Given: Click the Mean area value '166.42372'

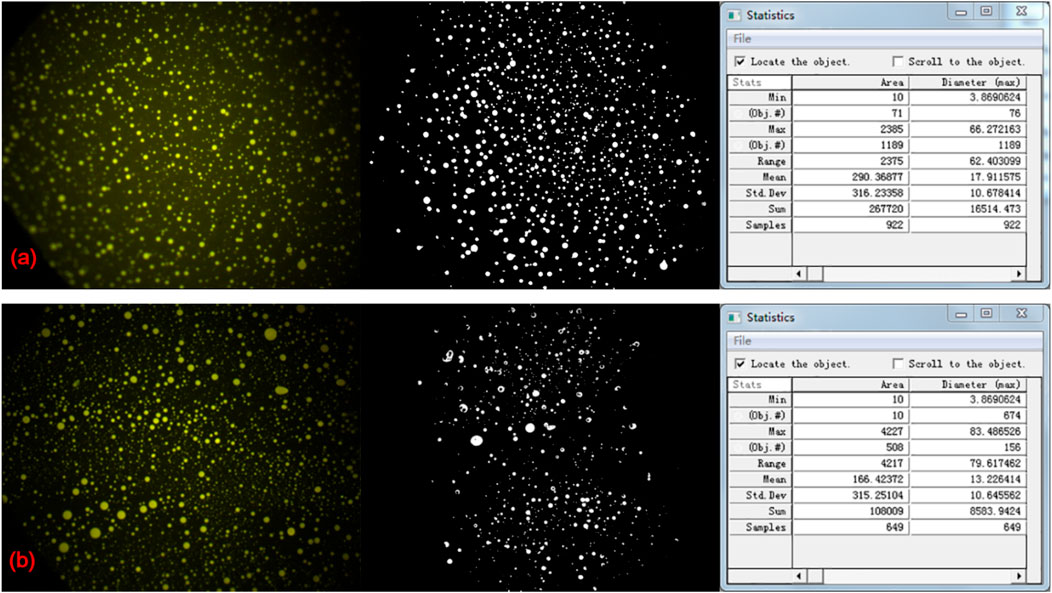Looking at the screenshot, I should (x=878, y=480).
